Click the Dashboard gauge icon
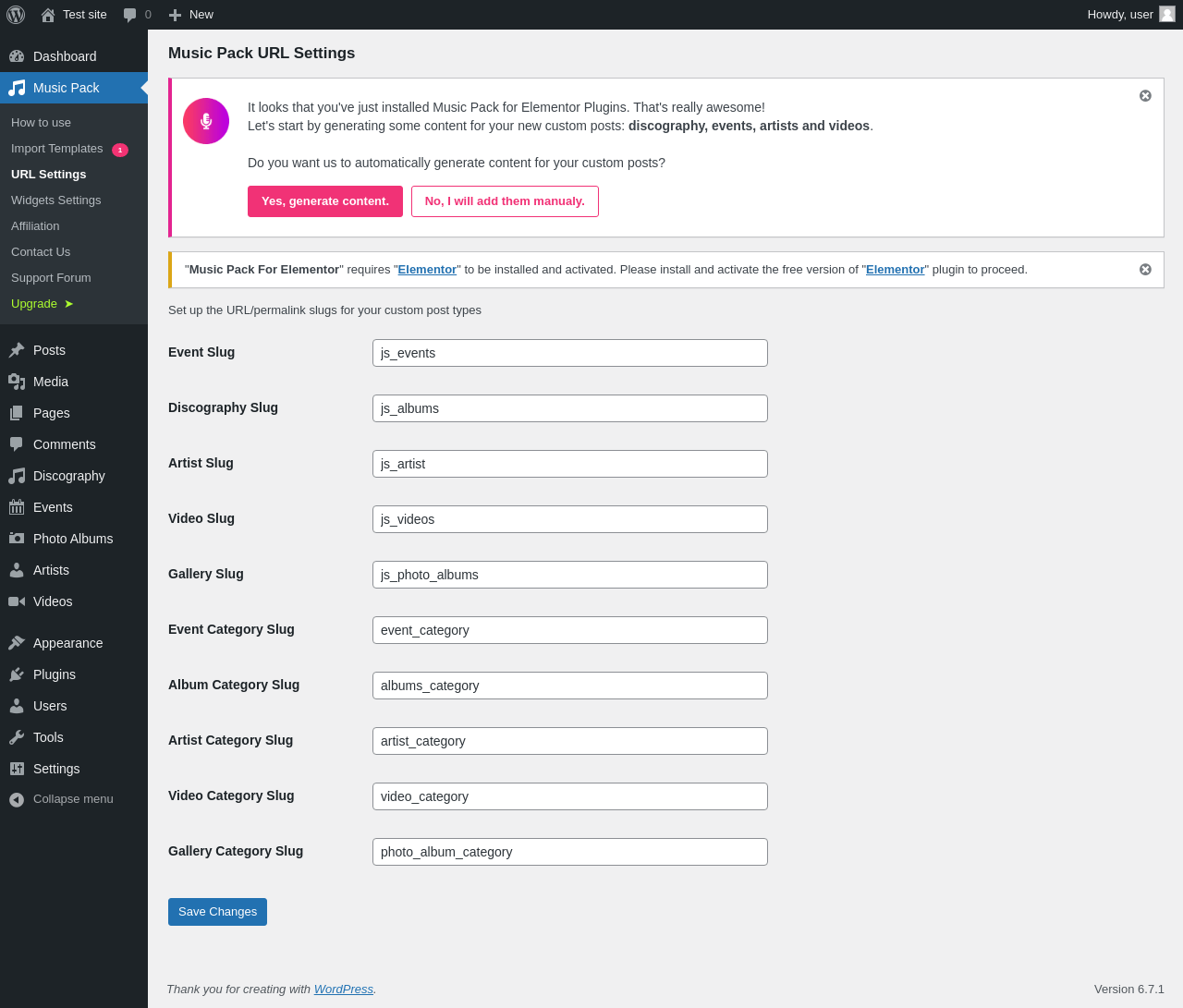 point(17,56)
